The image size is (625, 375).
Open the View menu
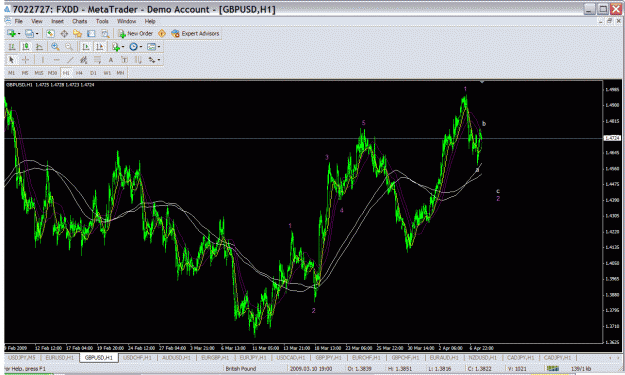pos(37,21)
